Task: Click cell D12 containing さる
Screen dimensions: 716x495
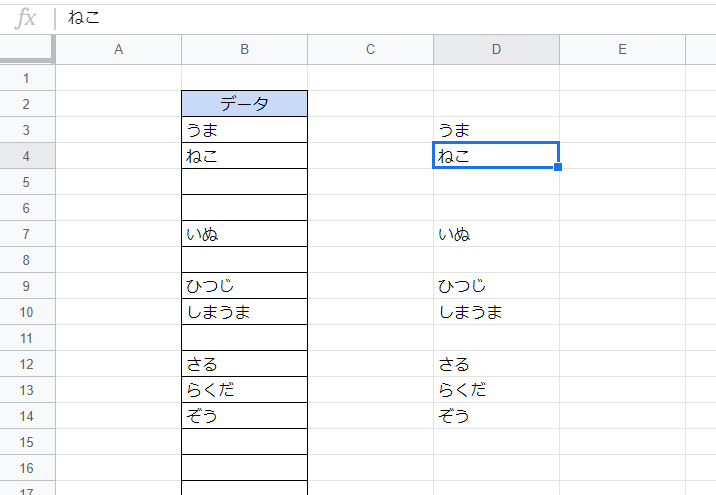Action: tap(496, 364)
